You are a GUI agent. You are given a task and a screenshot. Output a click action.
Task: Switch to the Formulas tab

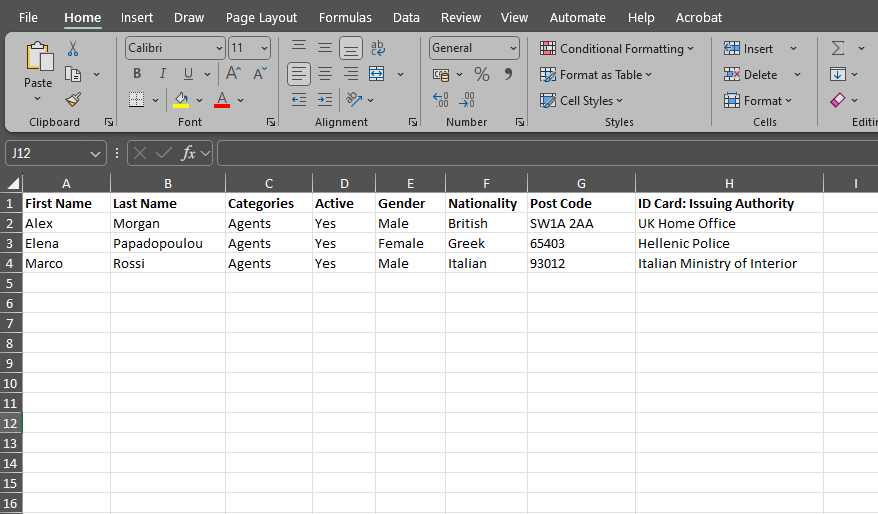pos(345,17)
